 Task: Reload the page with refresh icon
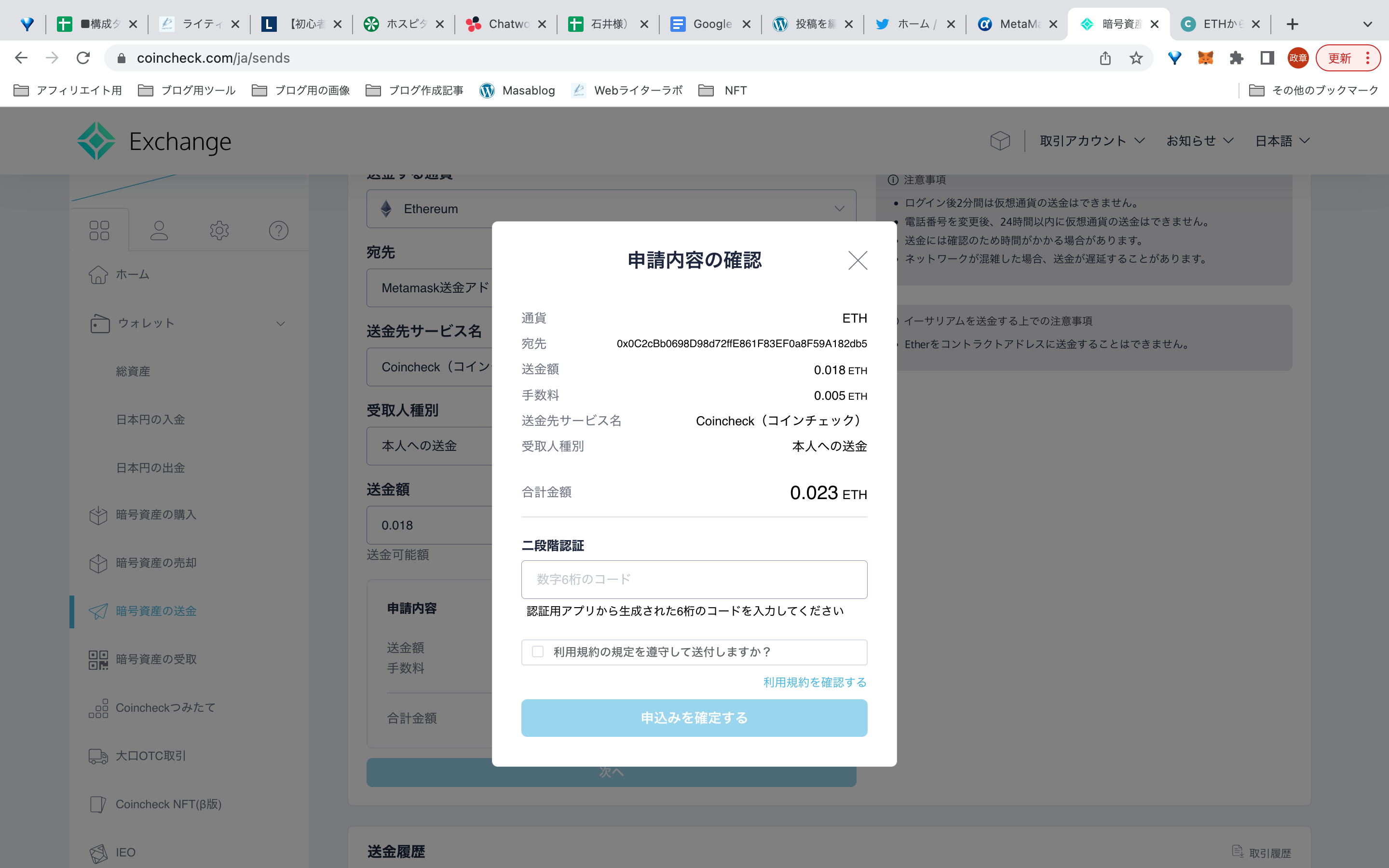pyautogui.click(x=83, y=58)
